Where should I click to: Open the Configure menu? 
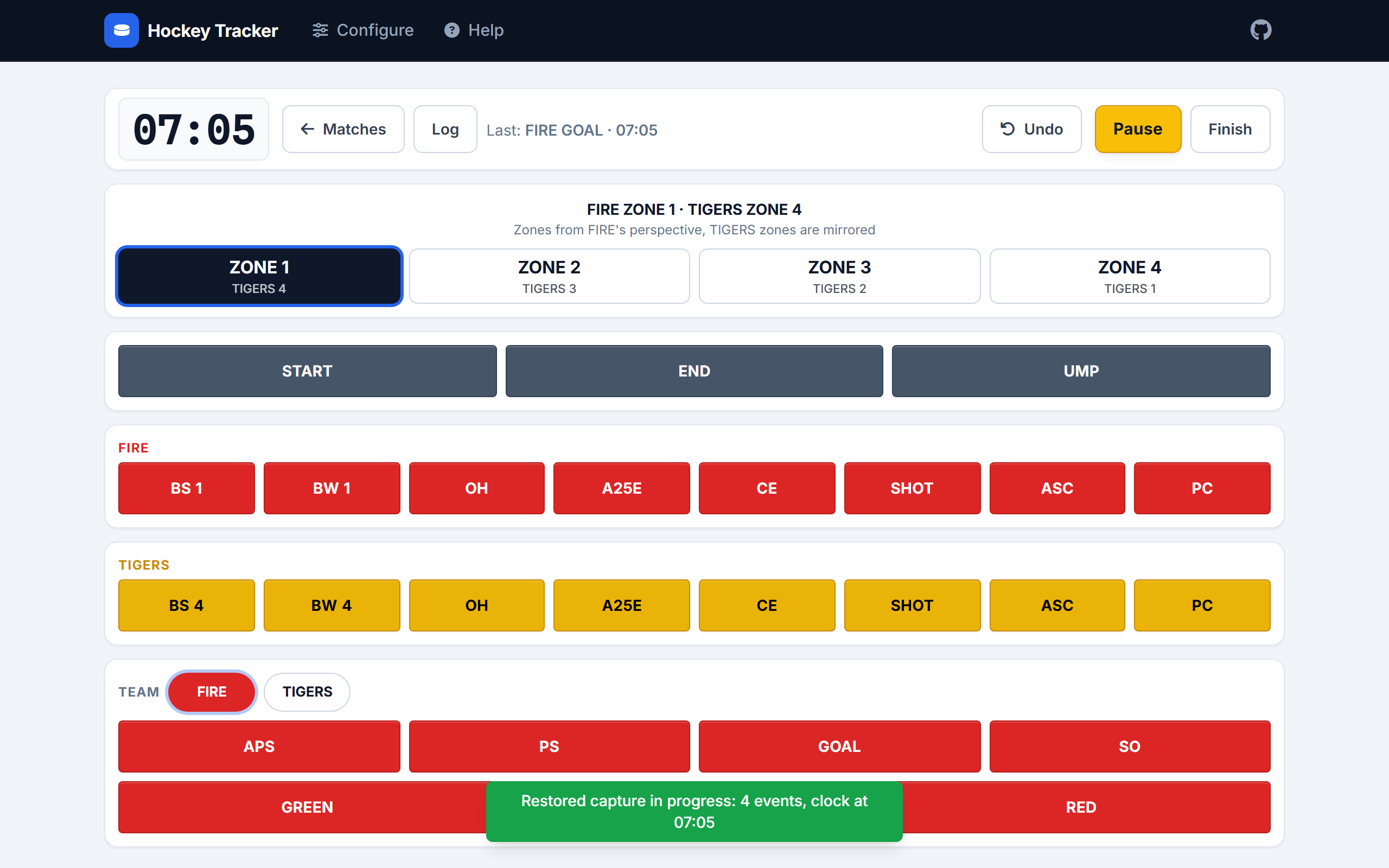(x=362, y=30)
